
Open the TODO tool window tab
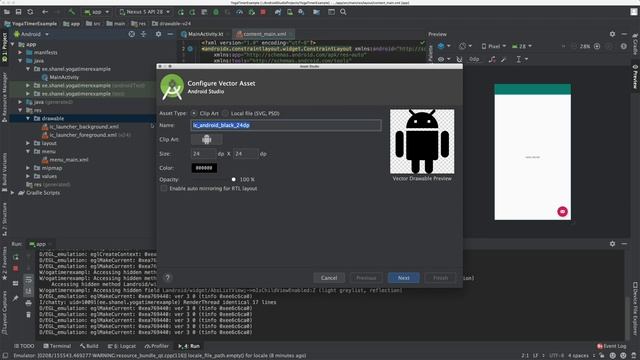pyautogui.click(x=24, y=346)
